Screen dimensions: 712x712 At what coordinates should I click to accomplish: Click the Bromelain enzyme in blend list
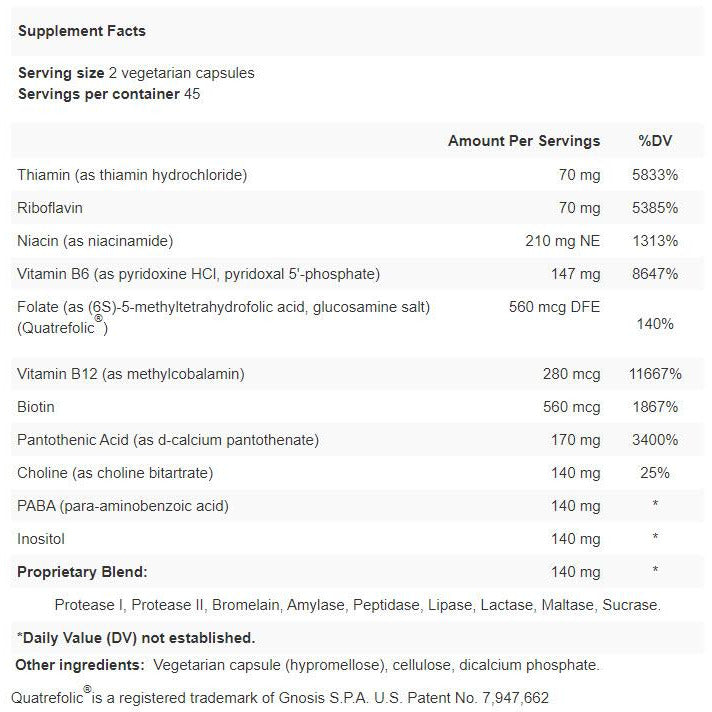[x=246, y=605]
